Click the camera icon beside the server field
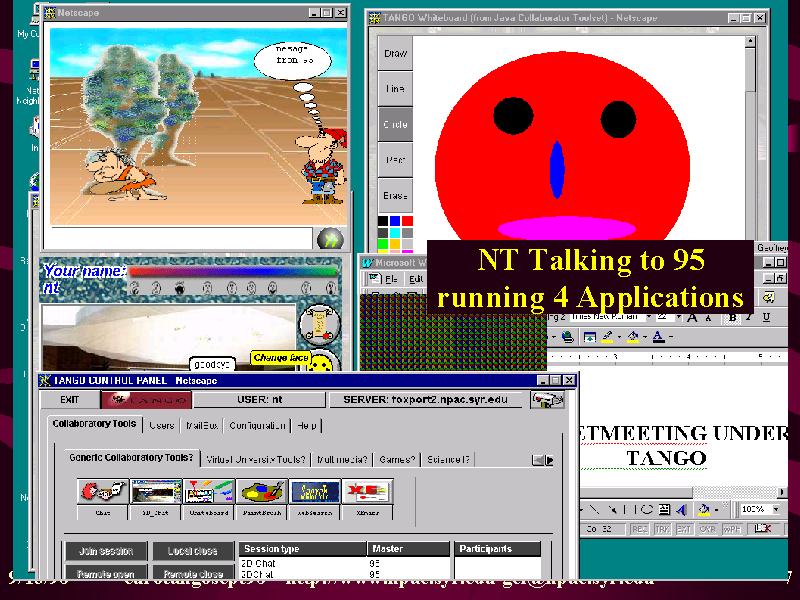Viewport: 800px width, 600px height. tap(547, 399)
